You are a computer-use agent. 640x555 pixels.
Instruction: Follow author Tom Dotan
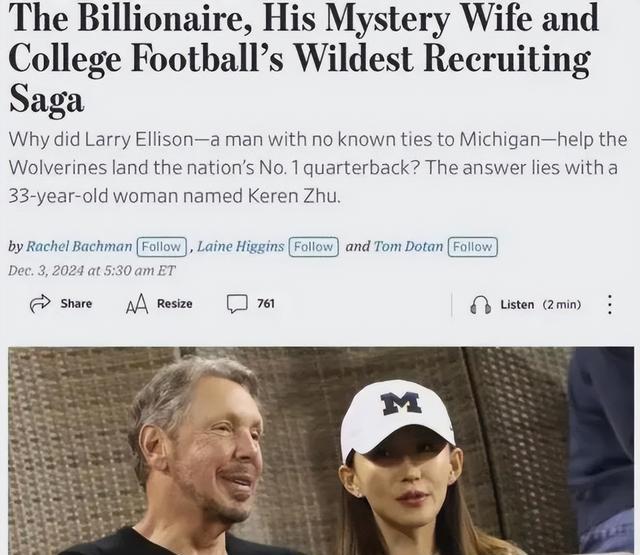point(473,247)
